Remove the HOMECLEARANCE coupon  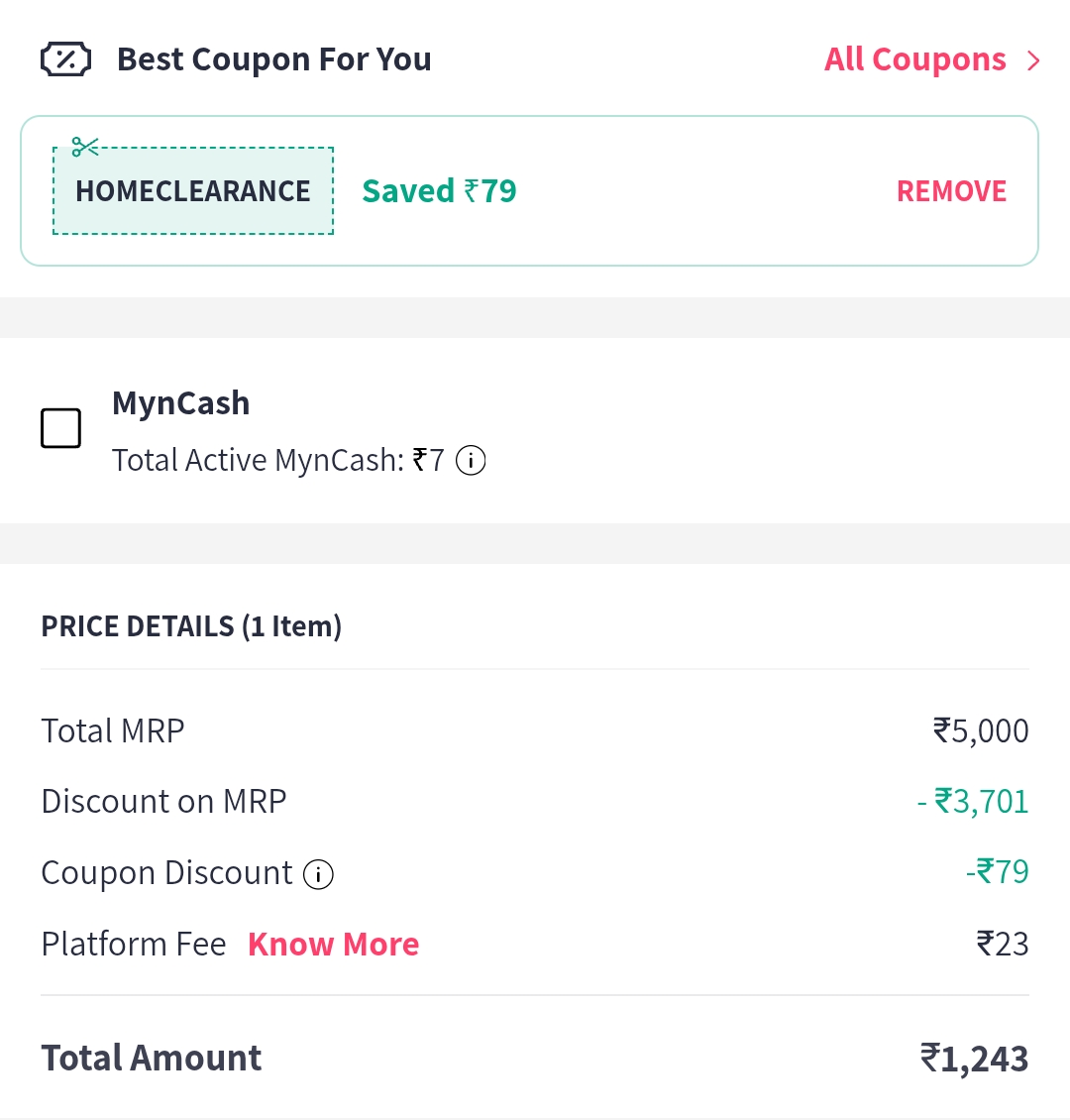(x=951, y=191)
